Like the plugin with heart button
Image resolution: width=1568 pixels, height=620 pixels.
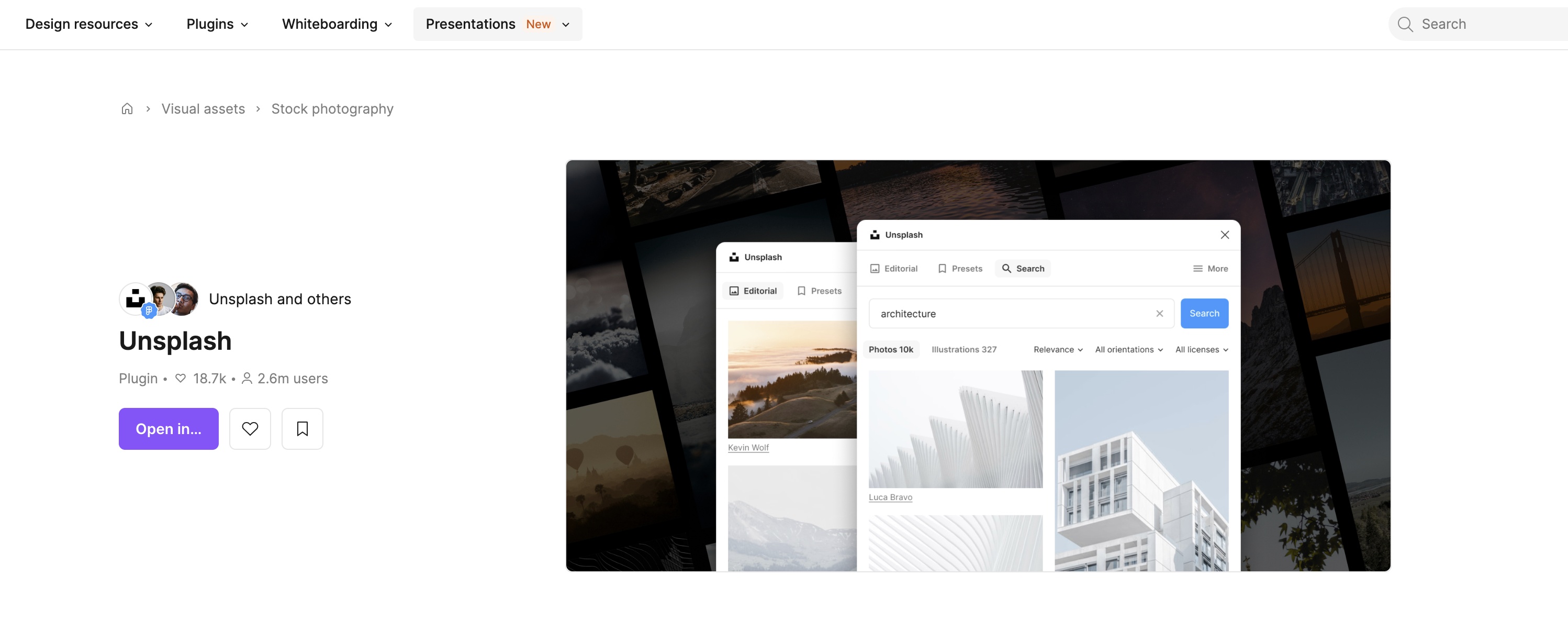[x=250, y=429]
